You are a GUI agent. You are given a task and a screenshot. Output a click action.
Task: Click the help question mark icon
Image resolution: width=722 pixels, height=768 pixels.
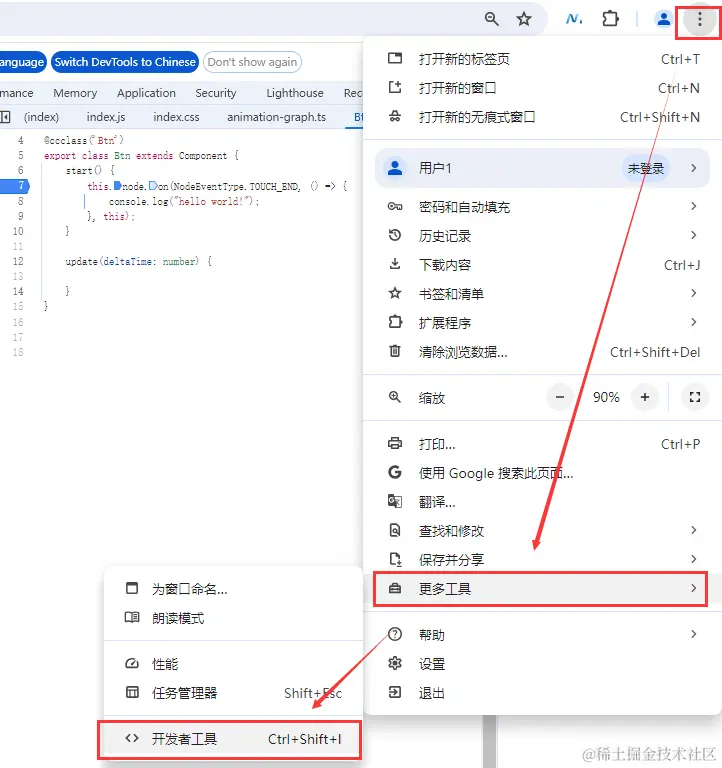pyautogui.click(x=395, y=634)
